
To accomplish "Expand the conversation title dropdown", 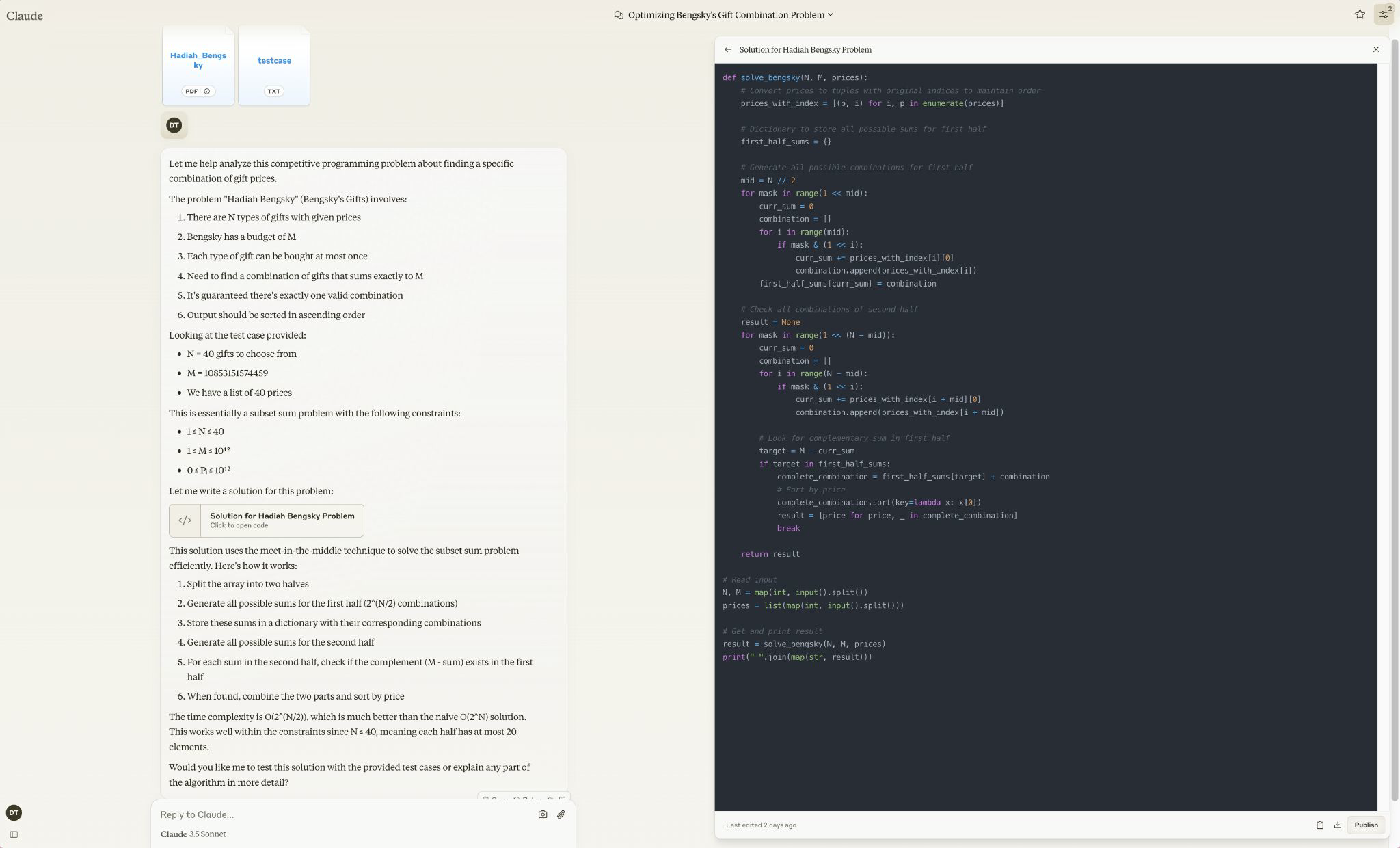I will point(831,15).
